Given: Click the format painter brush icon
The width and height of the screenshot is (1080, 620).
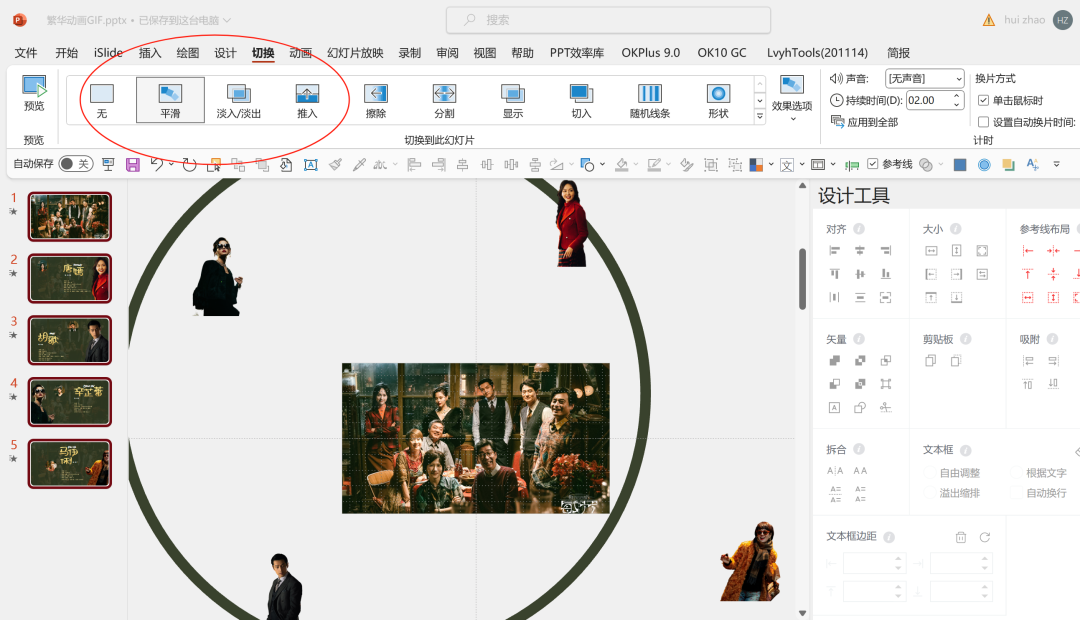Looking at the screenshot, I should pyautogui.click(x=335, y=165).
